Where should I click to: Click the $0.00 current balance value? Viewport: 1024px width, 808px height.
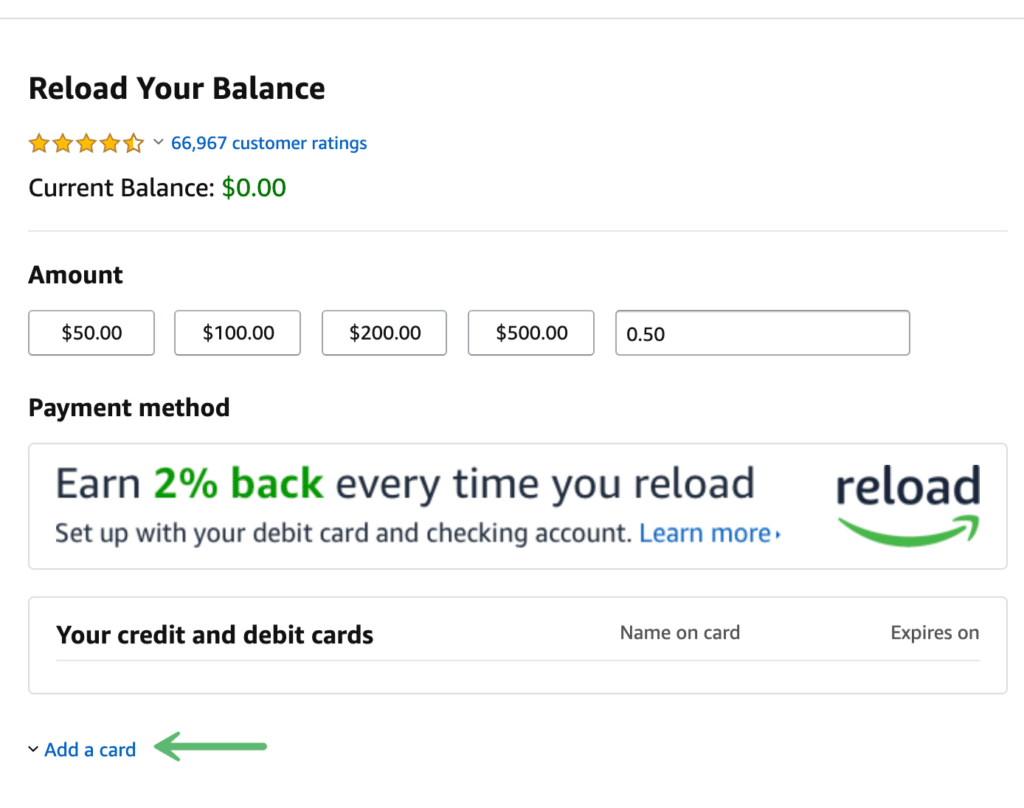pos(254,187)
